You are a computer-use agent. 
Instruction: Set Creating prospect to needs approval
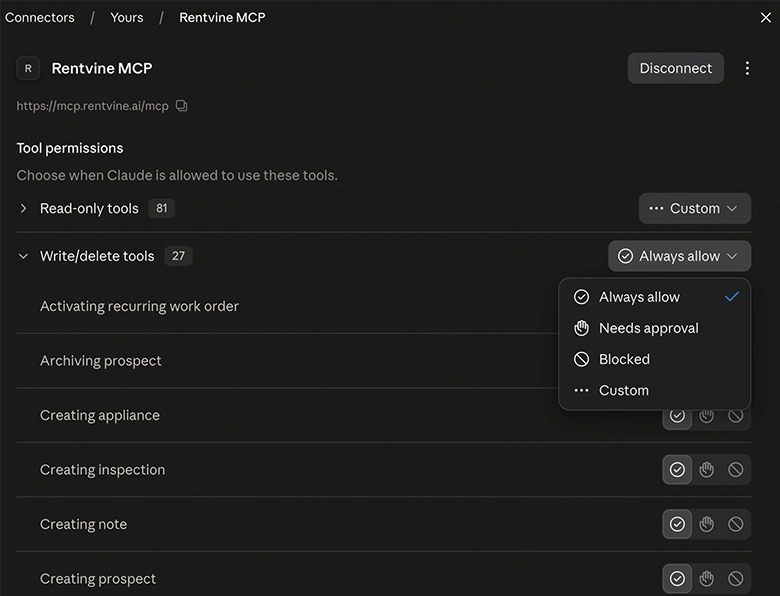click(x=706, y=579)
